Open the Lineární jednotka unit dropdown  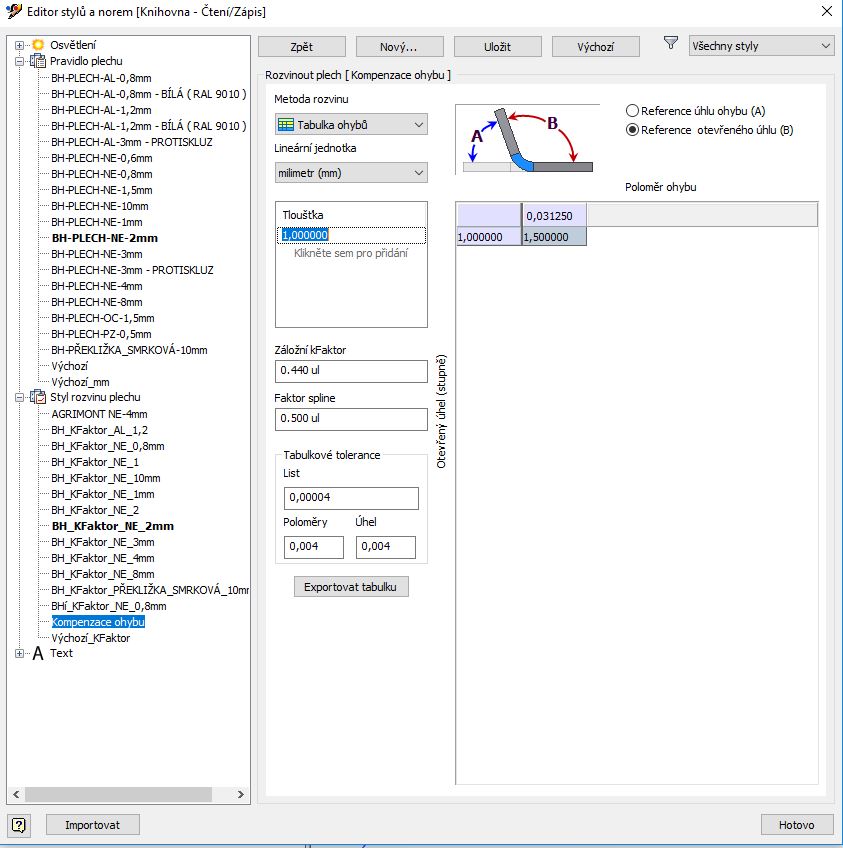pos(351,173)
